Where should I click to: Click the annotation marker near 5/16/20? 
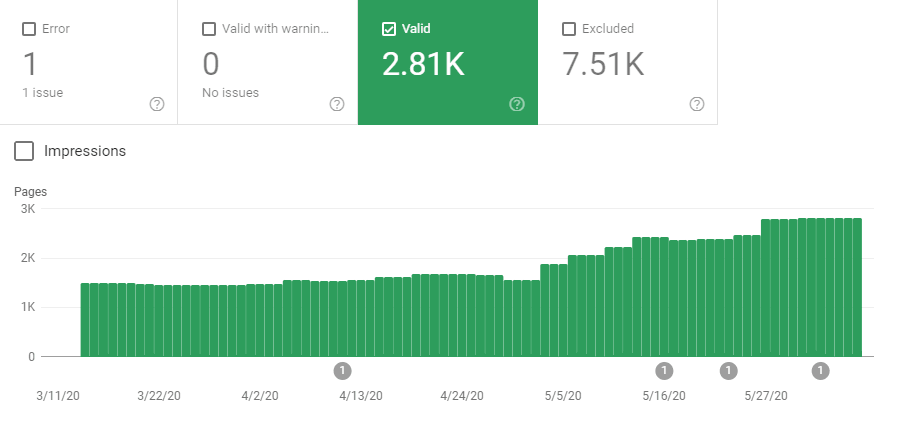coord(664,371)
